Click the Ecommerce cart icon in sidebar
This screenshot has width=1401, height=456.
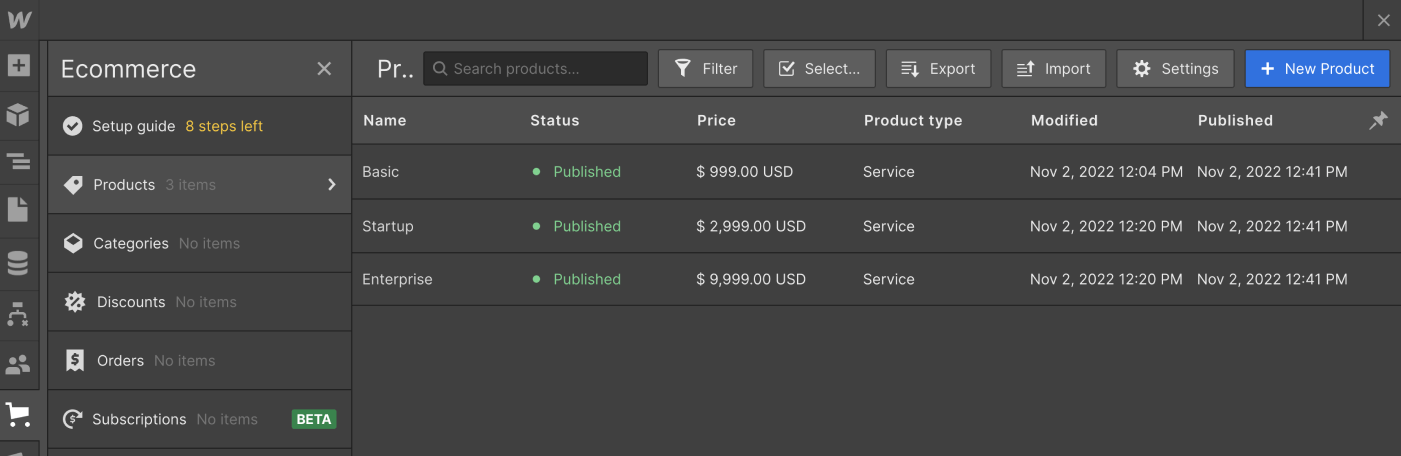[19, 415]
